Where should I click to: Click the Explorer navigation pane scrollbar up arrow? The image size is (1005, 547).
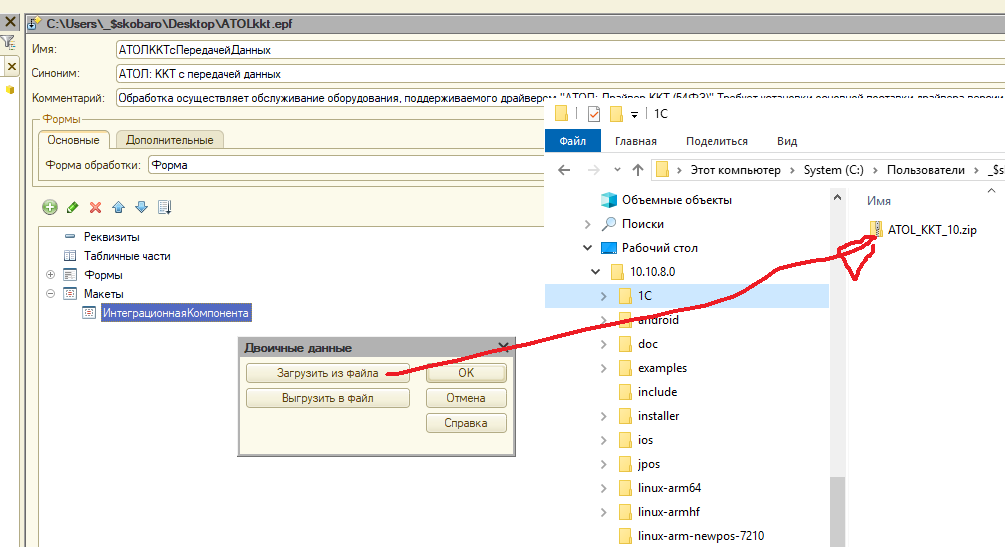tap(837, 198)
